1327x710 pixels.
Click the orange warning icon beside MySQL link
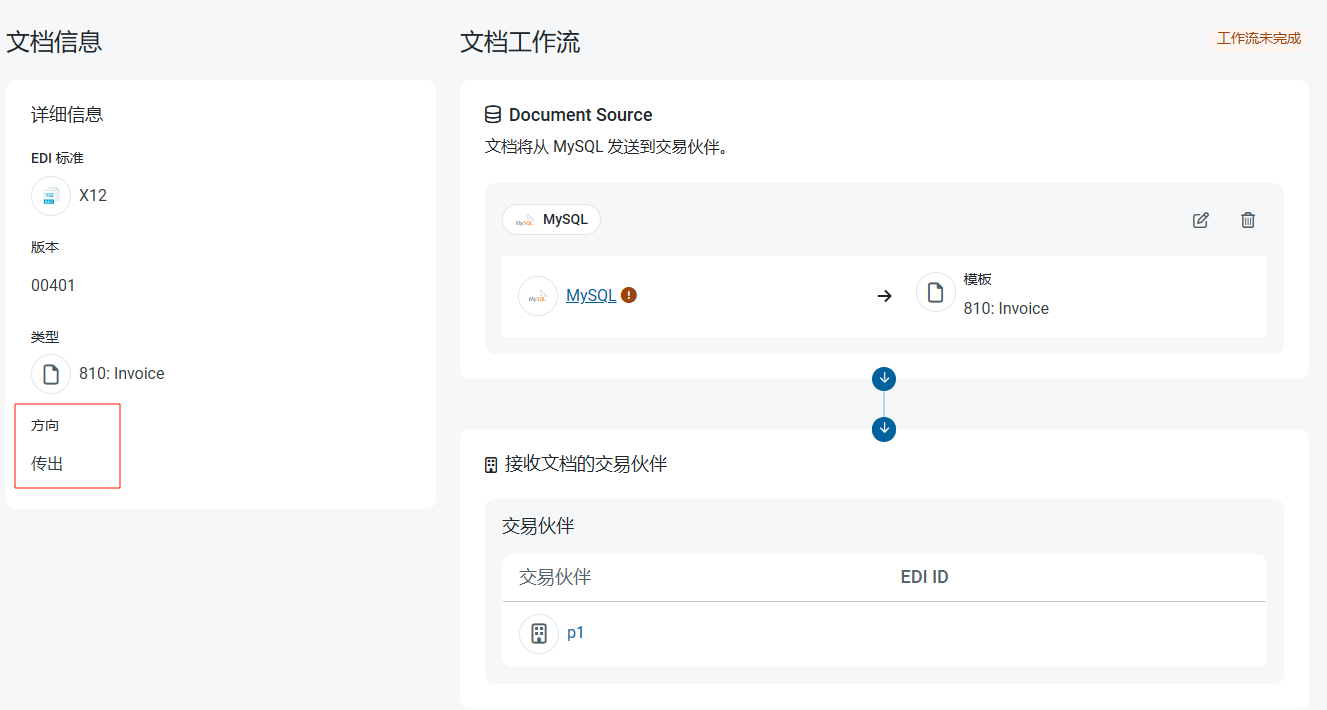[x=629, y=295]
